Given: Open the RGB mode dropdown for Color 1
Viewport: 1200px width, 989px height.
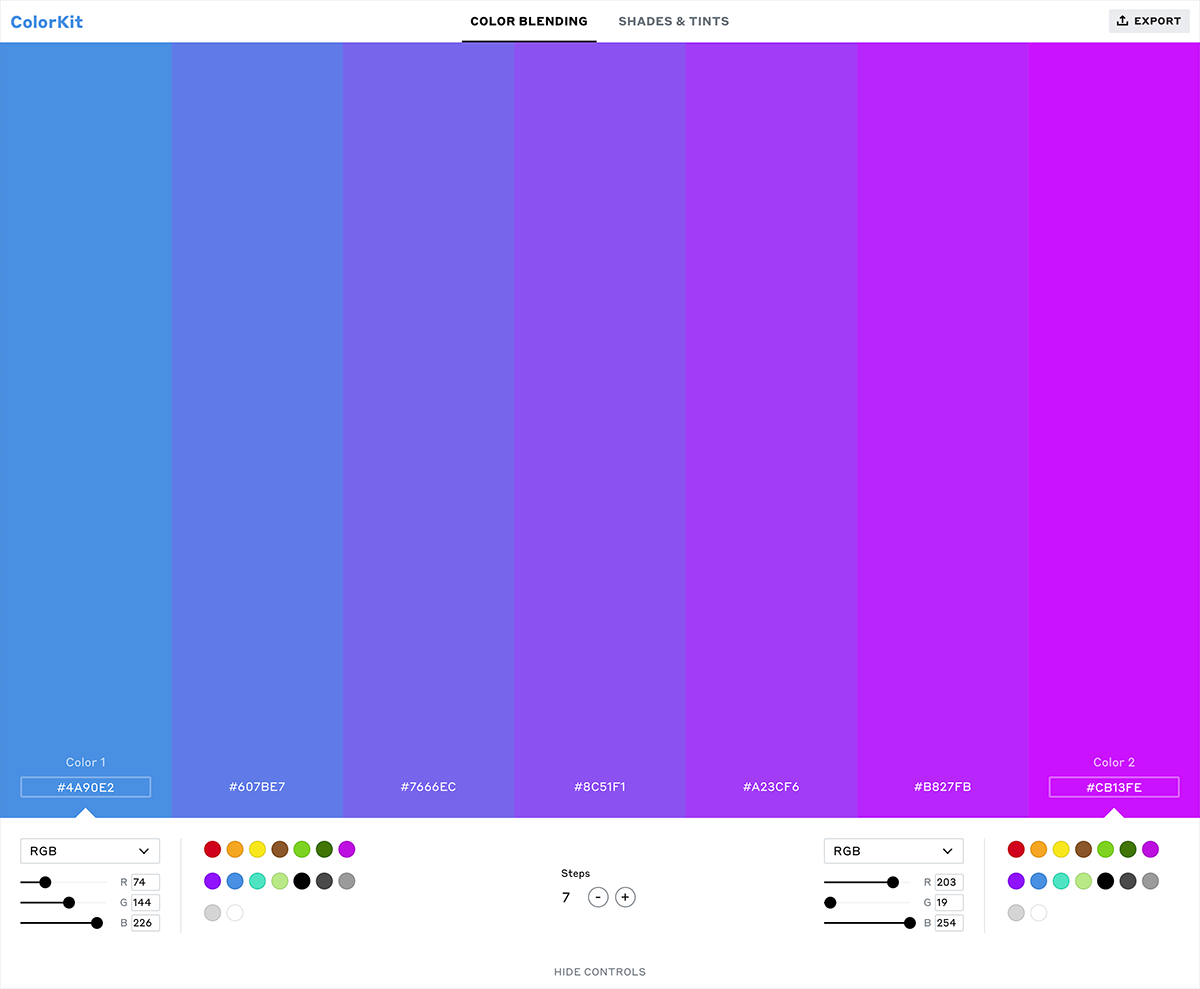Looking at the screenshot, I should tap(90, 850).
